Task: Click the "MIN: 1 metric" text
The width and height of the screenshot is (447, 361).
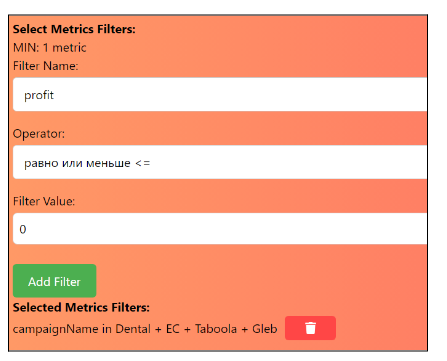Action: tap(50, 48)
